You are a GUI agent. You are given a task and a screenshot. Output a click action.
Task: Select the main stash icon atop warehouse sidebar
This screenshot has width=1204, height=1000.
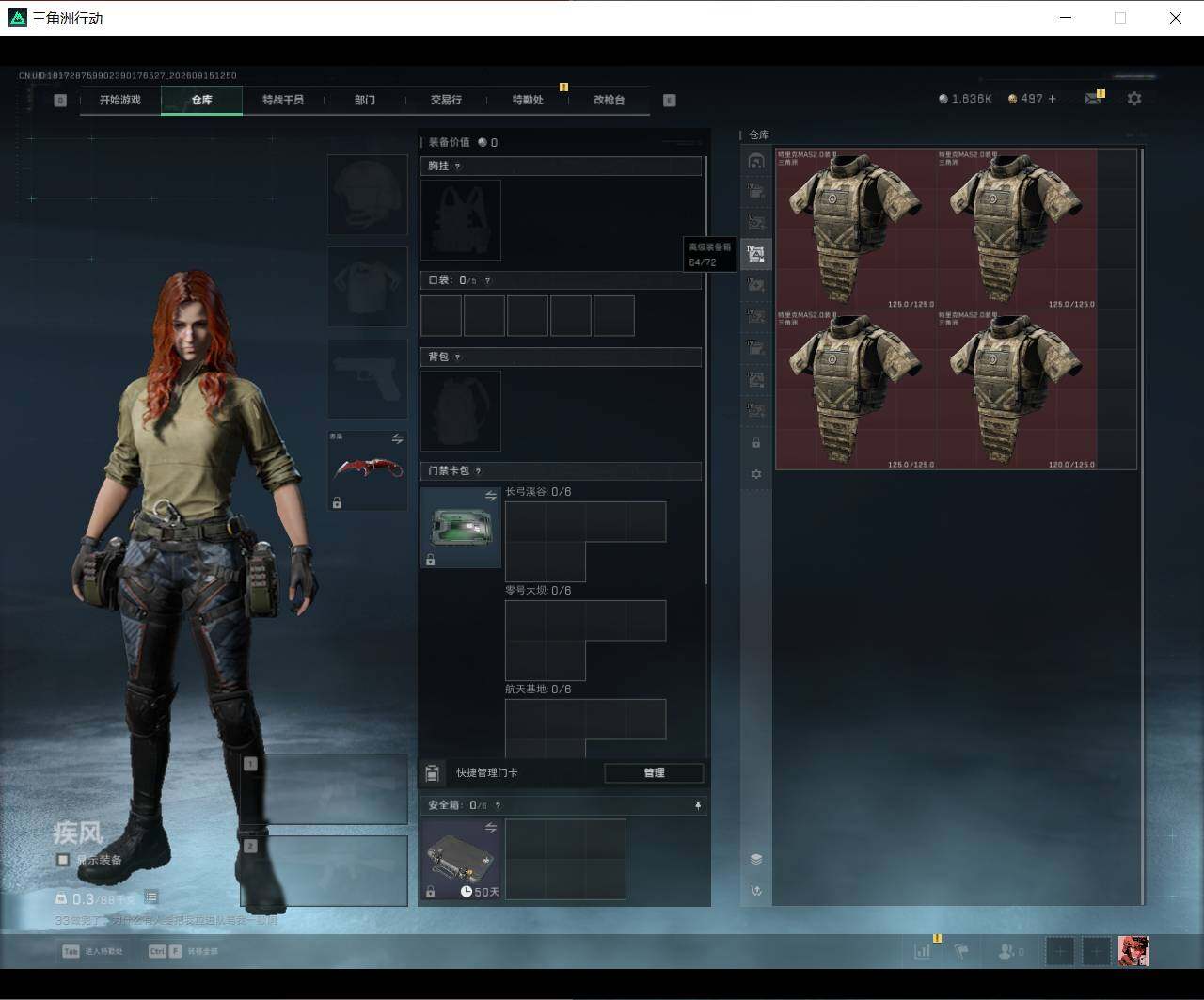[x=756, y=161]
